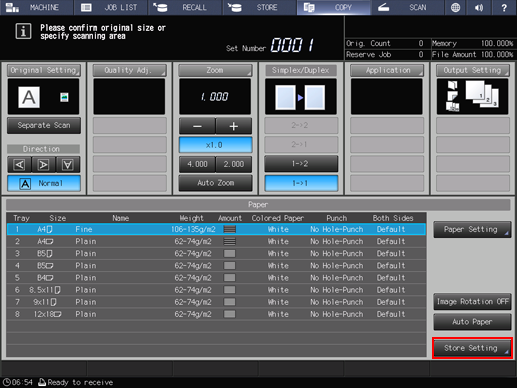Click the tray 8 paper amount indicator
517x388 pixels.
tap(230, 314)
